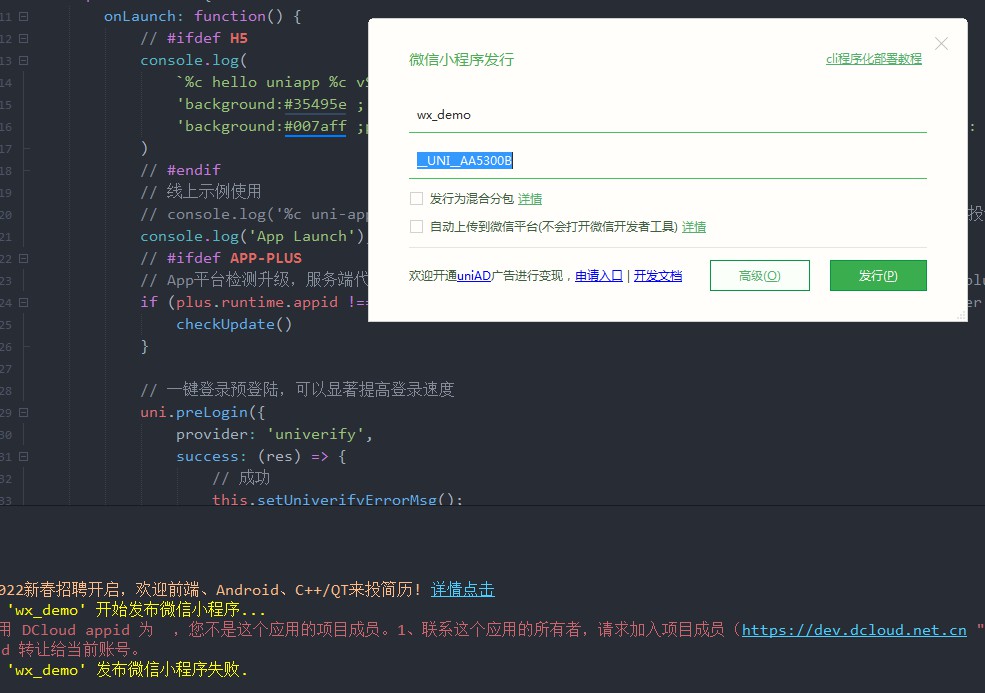Click the green 发行(P) button

(878, 276)
